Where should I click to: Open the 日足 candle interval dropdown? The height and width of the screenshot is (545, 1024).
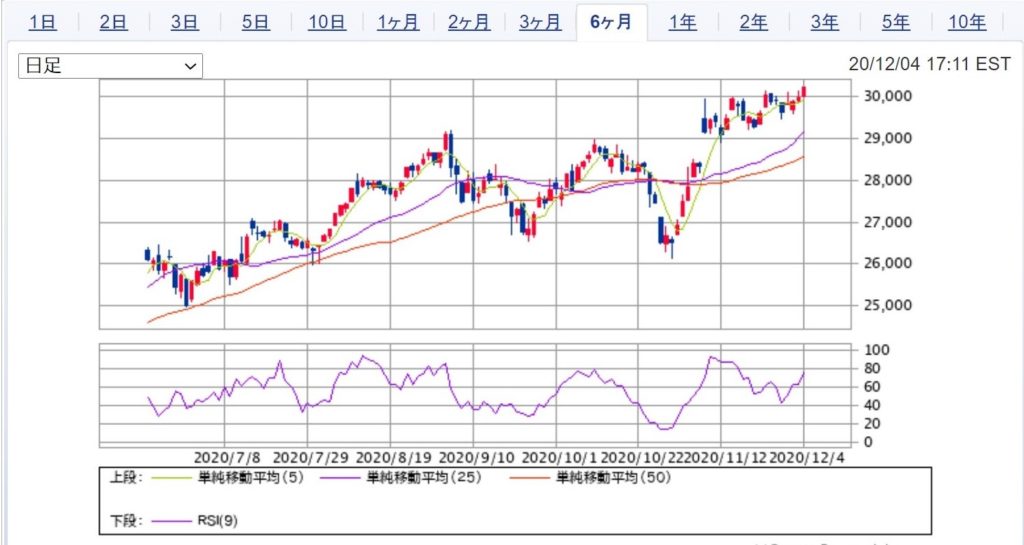click(110, 66)
